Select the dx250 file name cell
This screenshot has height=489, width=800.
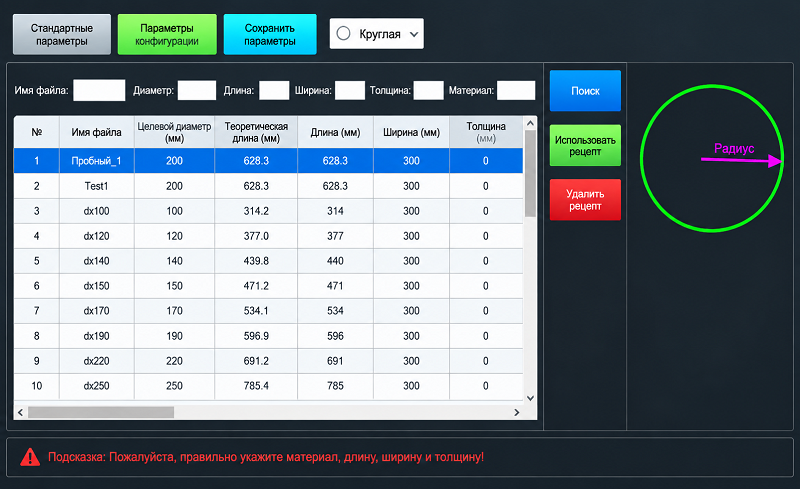tap(96, 386)
